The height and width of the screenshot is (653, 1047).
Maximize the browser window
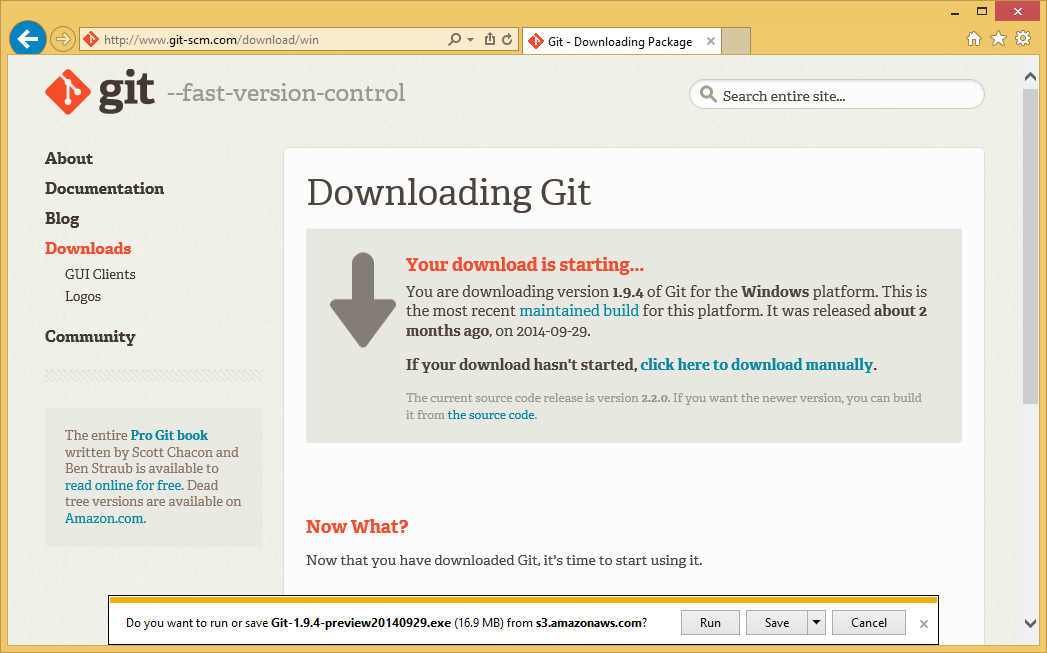[x=982, y=11]
